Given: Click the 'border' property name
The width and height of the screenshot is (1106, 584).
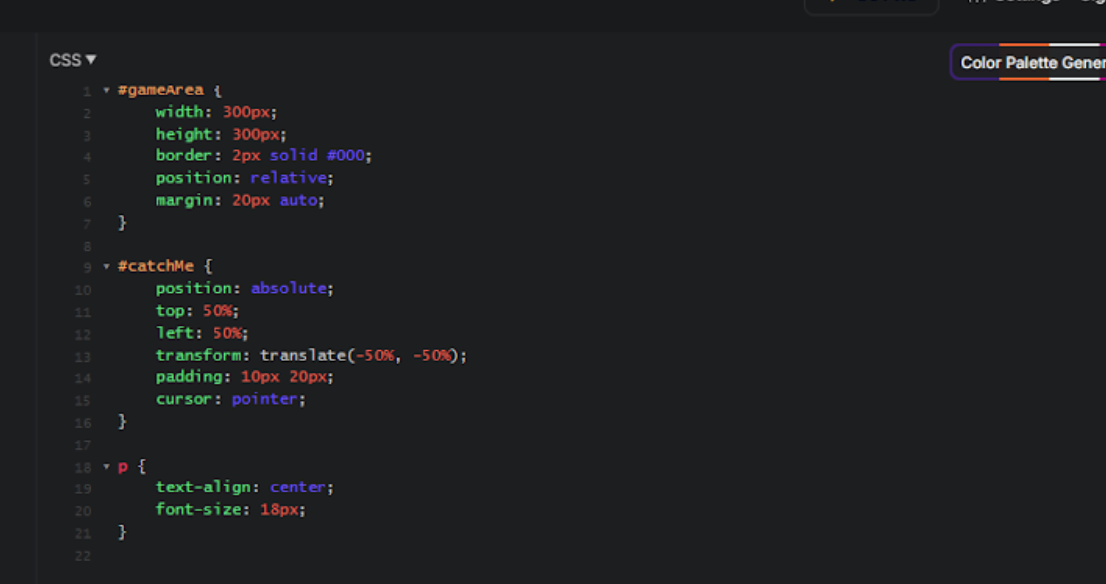Looking at the screenshot, I should click(183, 155).
